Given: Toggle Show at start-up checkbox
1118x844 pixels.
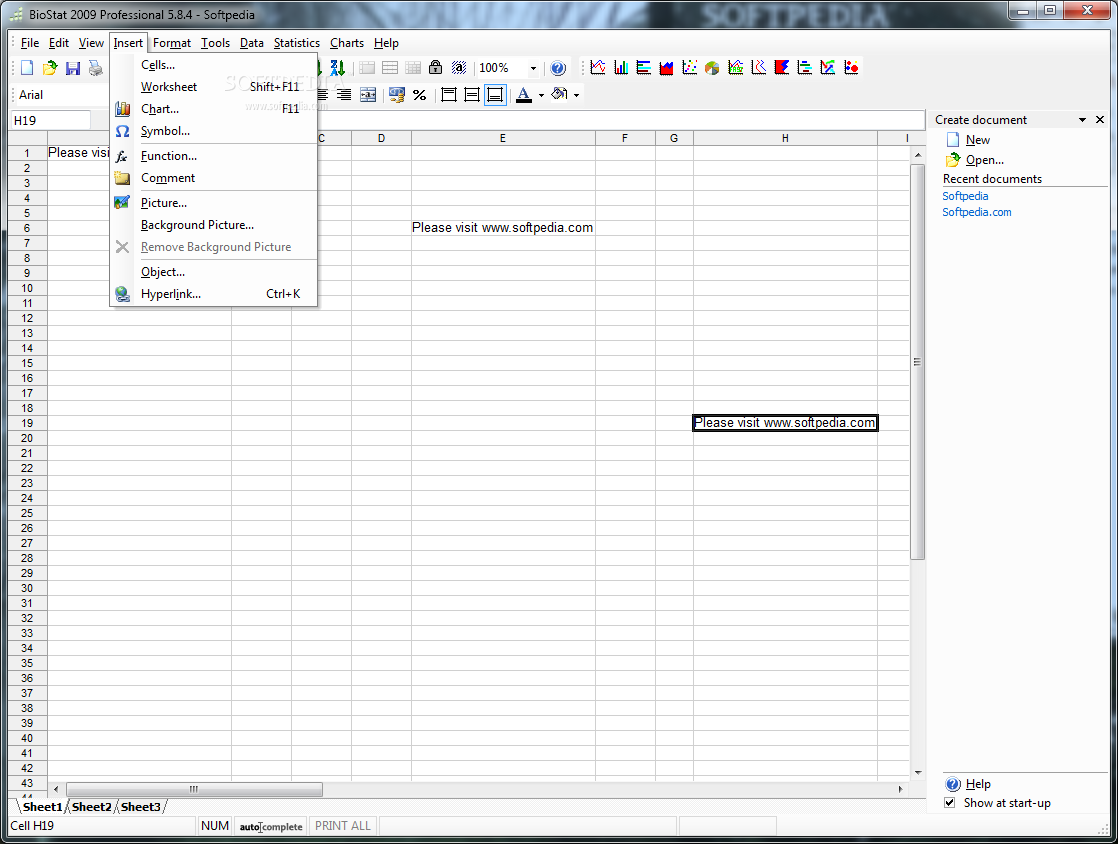Looking at the screenshot, I should click(x=950, y=803).
